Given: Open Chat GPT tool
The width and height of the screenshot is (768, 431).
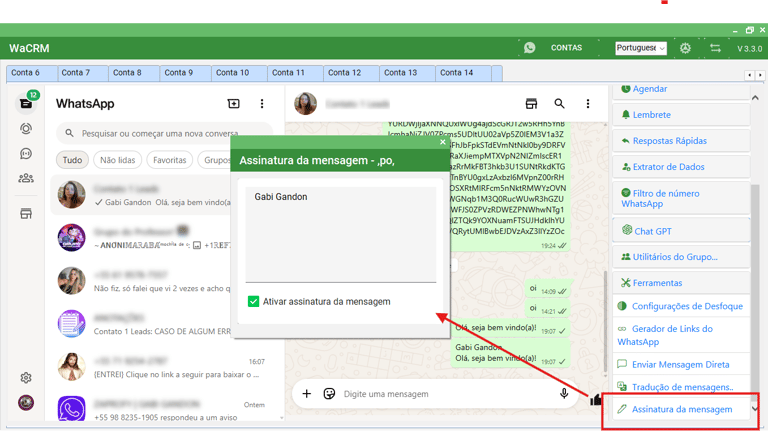Looking at the screenshot, I should [x=681, y=231].
